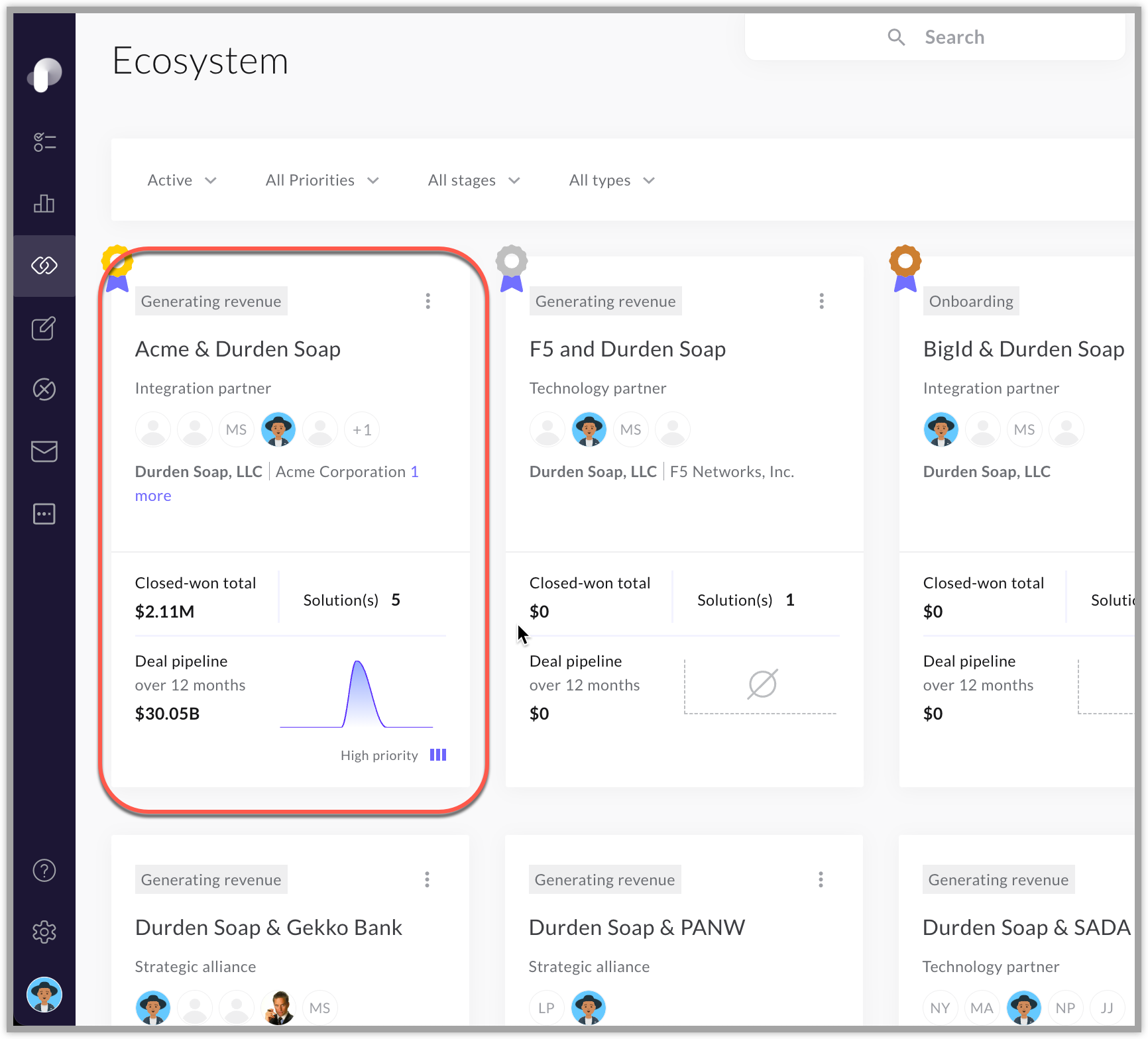The height and width of the screenshot is (1039, 1148).
Task: Click the $30.05B deal pipeline value
Action: pyautogui.click(x=167, y=714)
